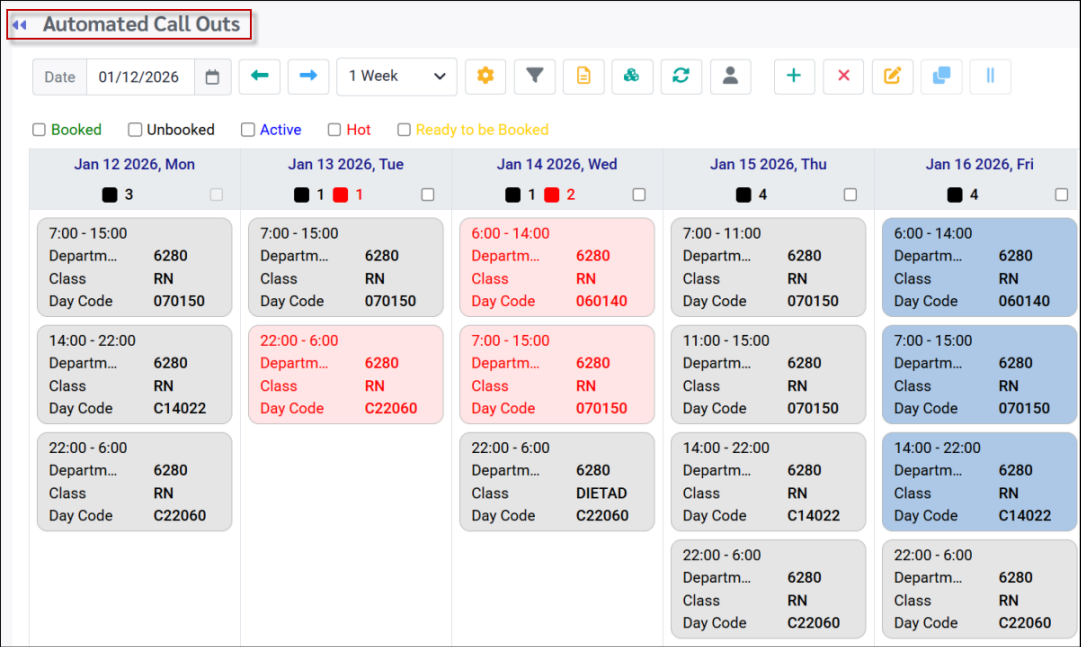The height and width of the screenshot is (647, 1081).
Task: Click the person user icon
Action: tap(730, 77)
